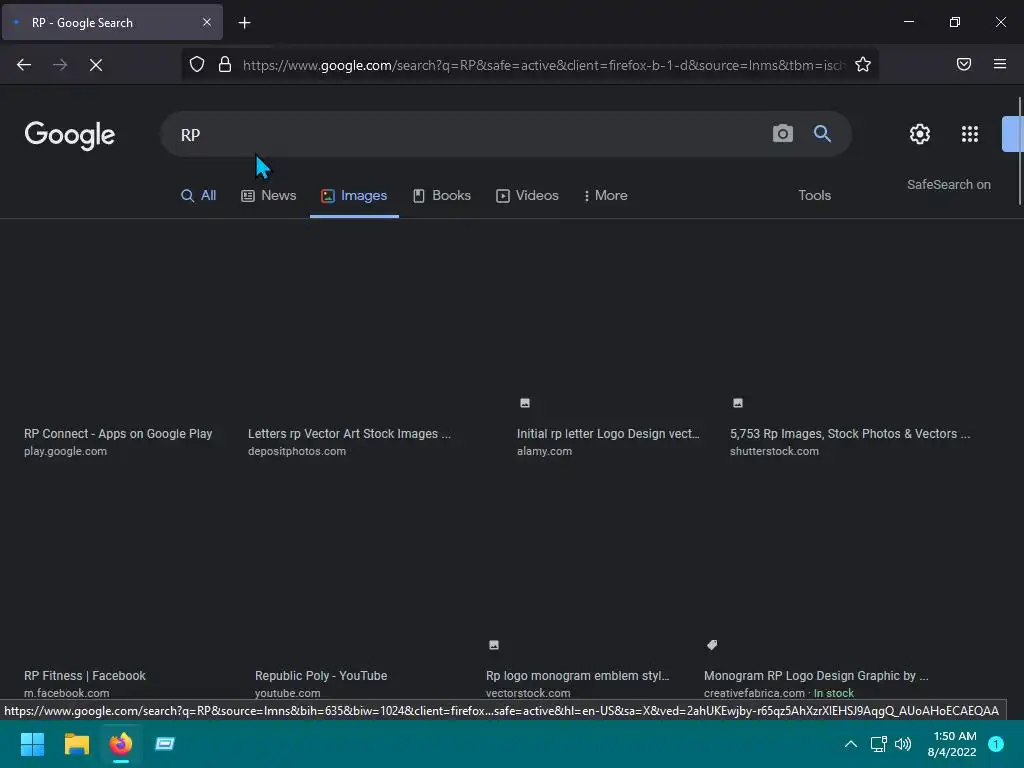Click the page vertical scrollbar
Image resolution: width=1024 pixels, height=768 pixels.
pyautogui.click(x=1019, y=150)
